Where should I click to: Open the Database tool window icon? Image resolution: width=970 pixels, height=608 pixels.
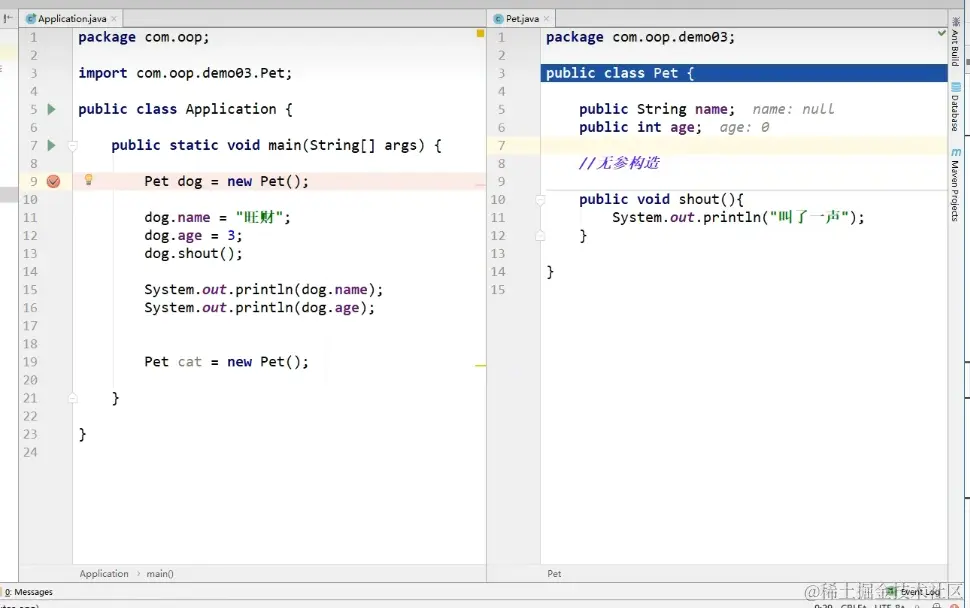point(956,88)
